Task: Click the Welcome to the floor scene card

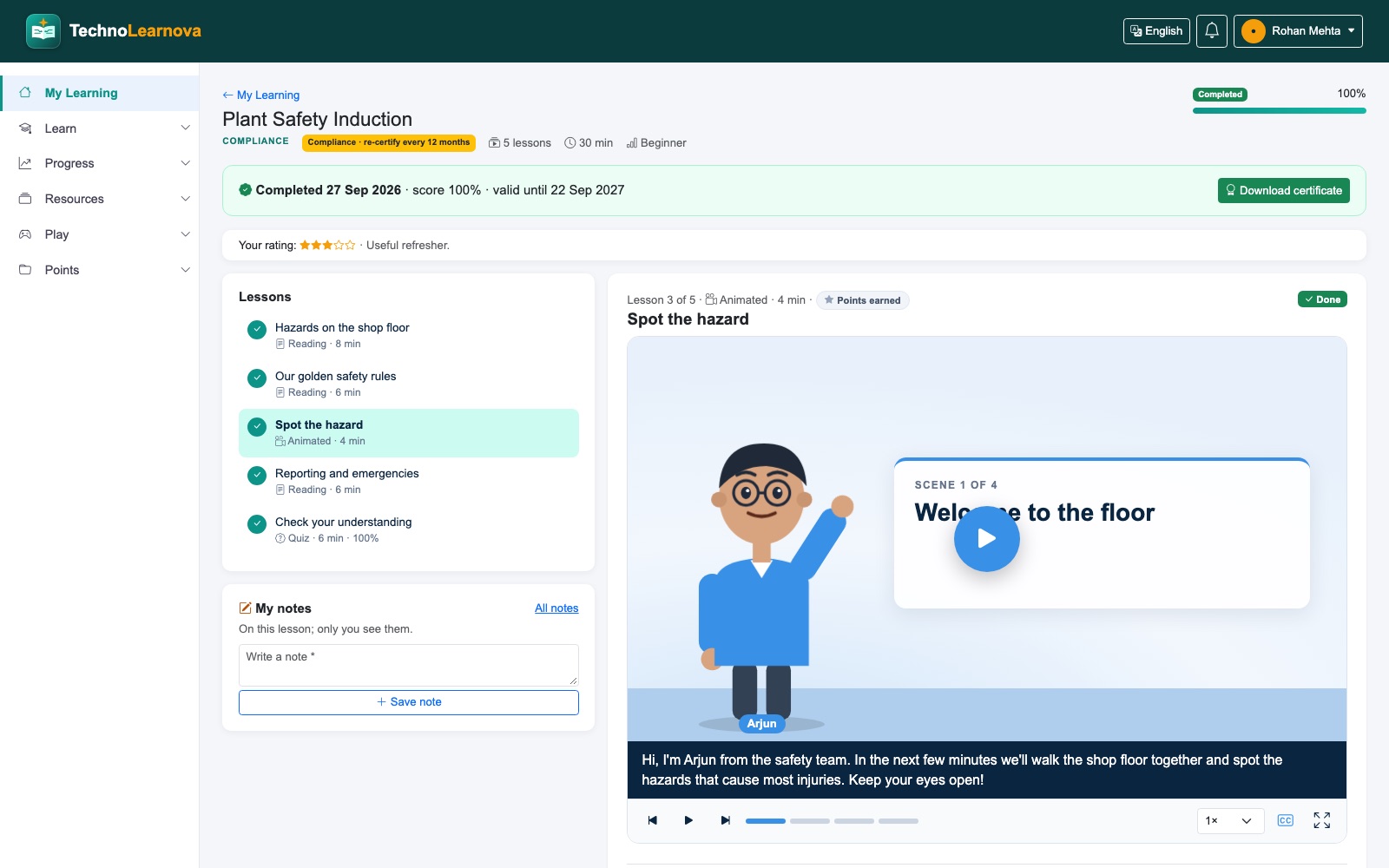Action: [x=1102, y=533]
